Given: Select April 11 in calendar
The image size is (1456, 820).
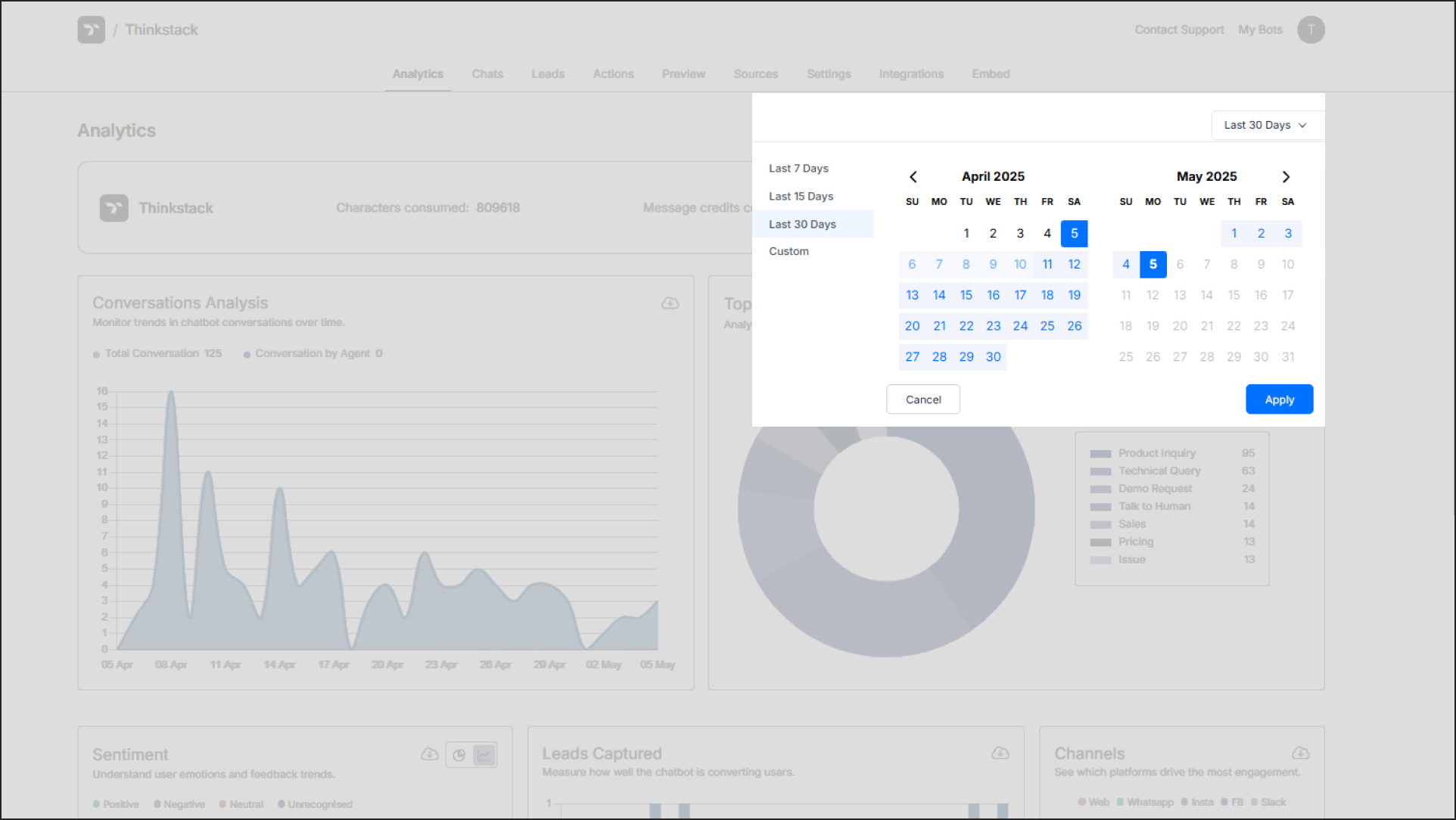Looking at the screenshot, I should [x=1047, y=265].
